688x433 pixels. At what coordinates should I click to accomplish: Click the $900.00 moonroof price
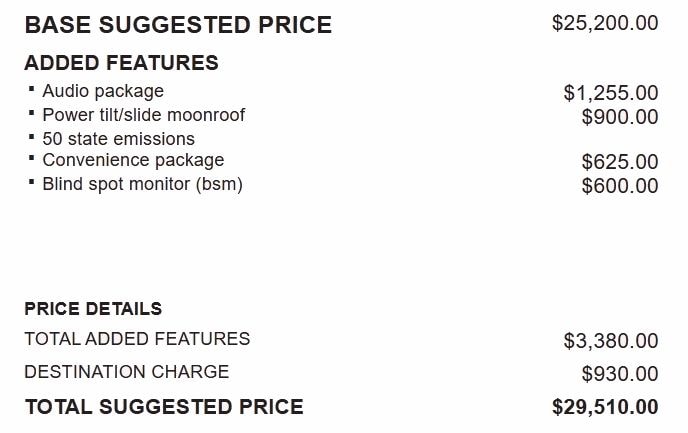(620, 117)
